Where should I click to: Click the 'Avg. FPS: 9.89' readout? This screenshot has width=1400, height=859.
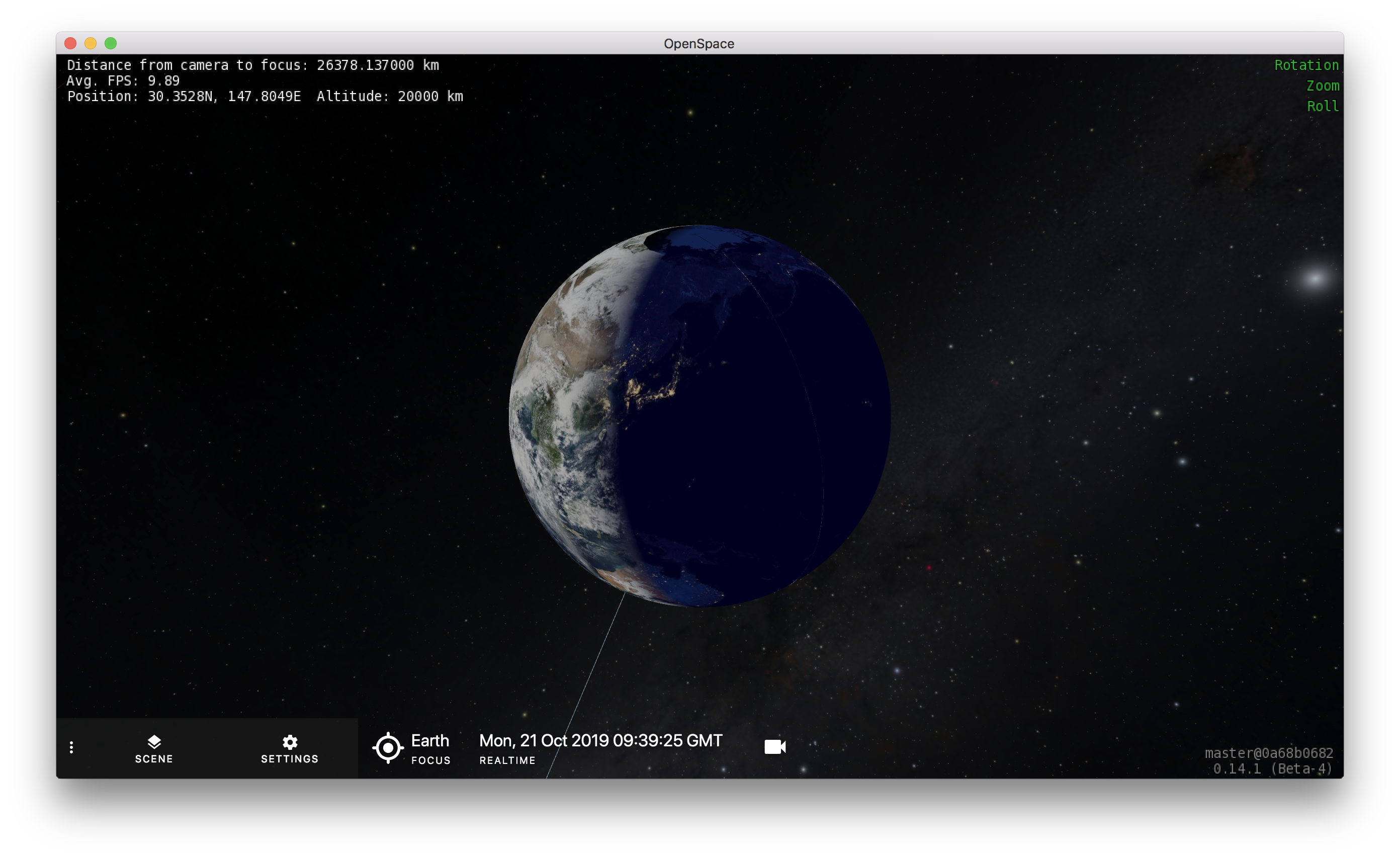[x=123, y=80]
